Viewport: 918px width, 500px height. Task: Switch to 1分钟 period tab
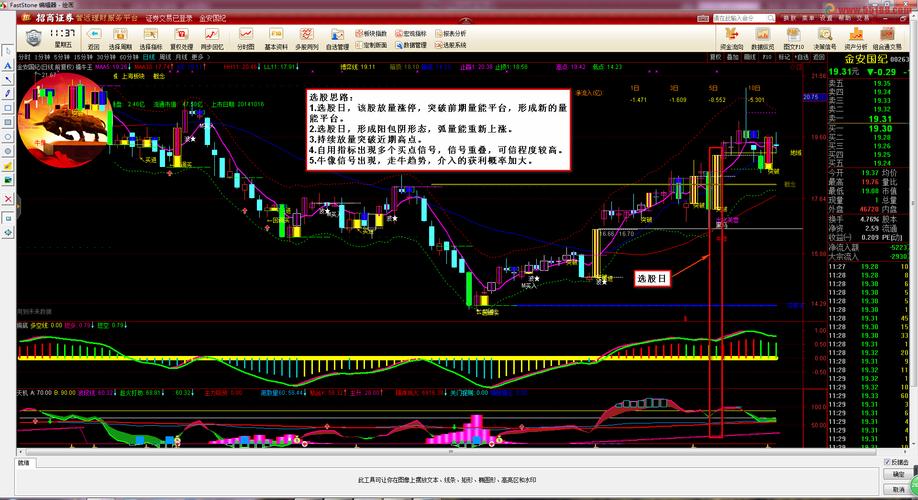(42, 57)
